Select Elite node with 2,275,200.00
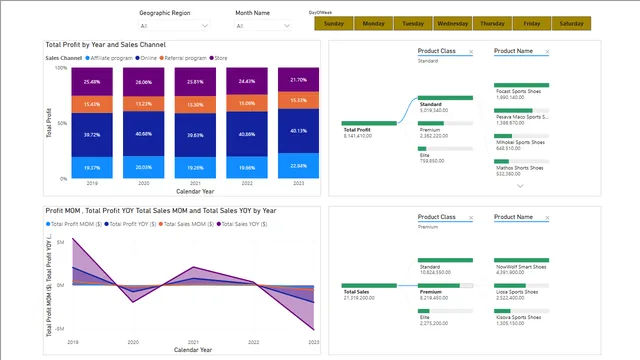640x360 pixels. (445, 311)
